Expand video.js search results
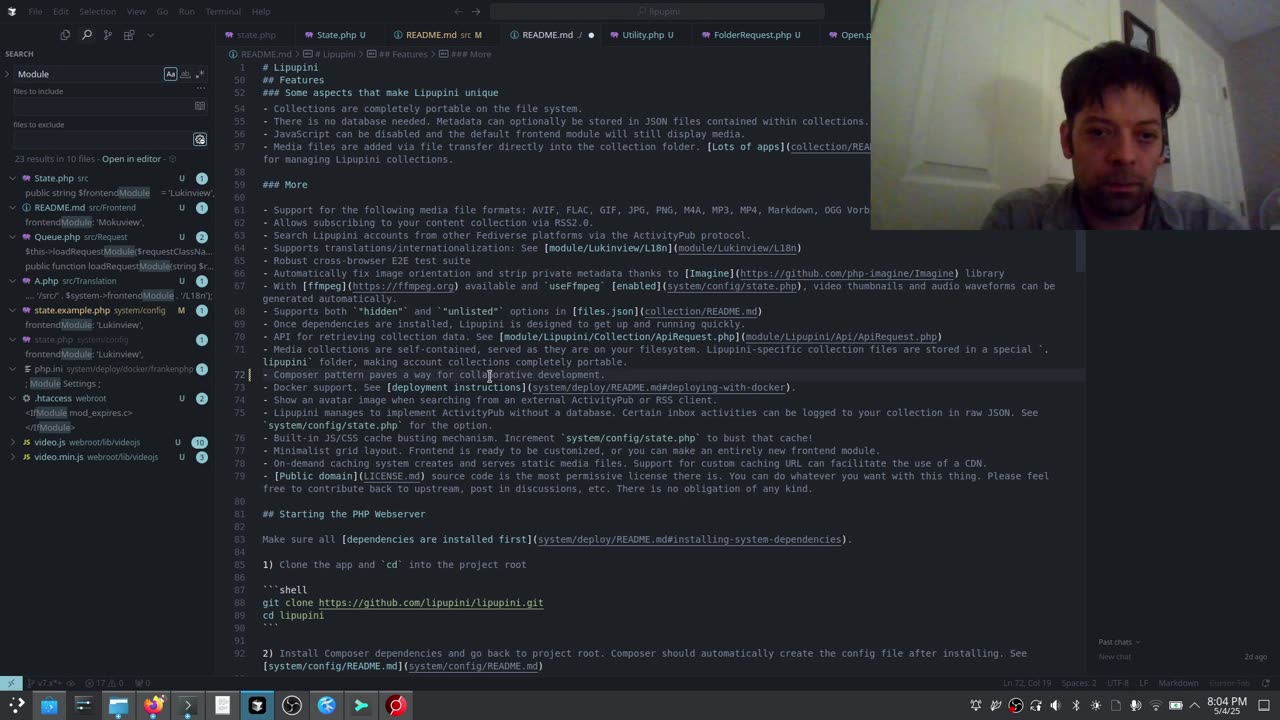Viewport: 1280px width, 720px height. pyautogui.click(x=13, y=442)
